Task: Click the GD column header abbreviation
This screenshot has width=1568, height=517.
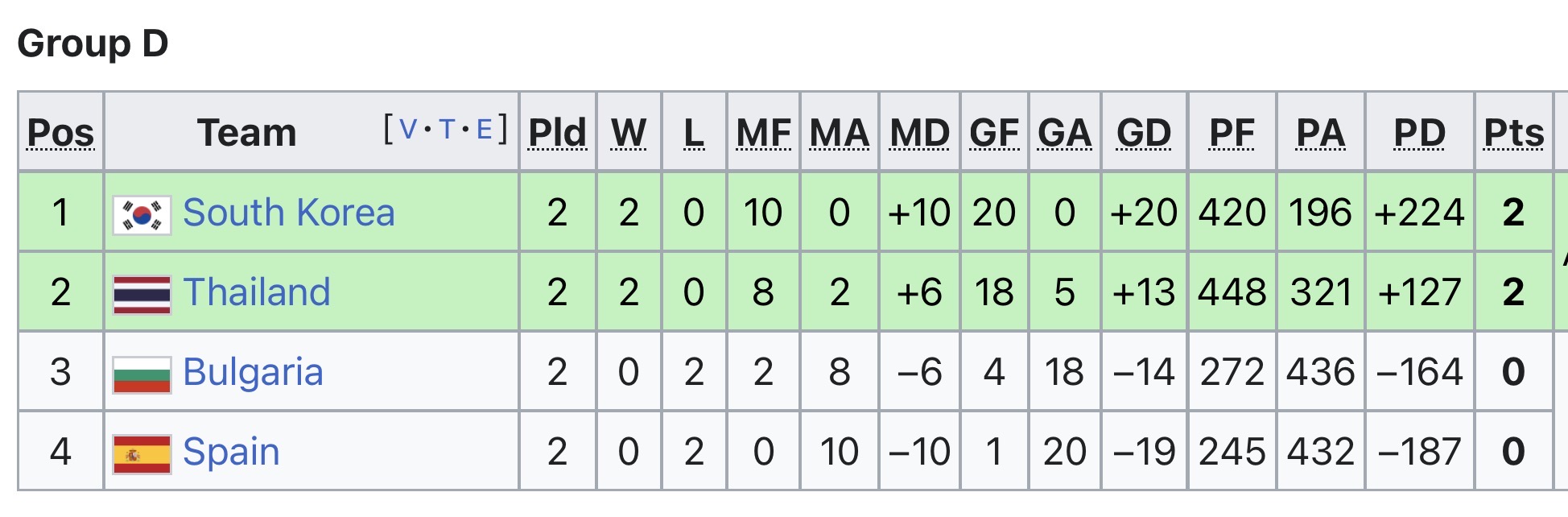Action: 1143,133
